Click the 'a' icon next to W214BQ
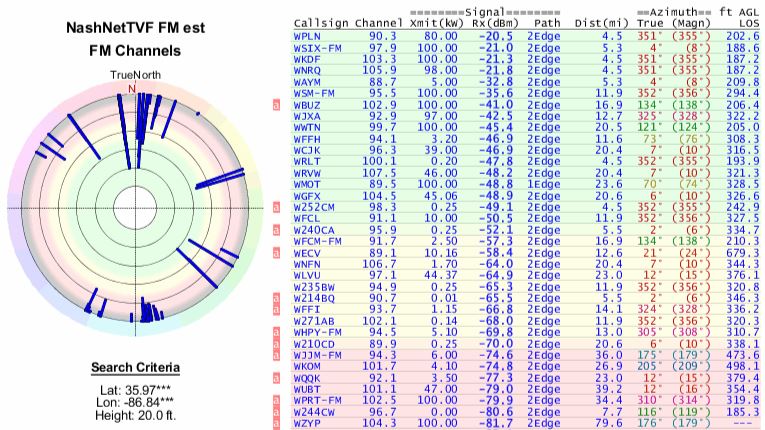 pos(276,299)
